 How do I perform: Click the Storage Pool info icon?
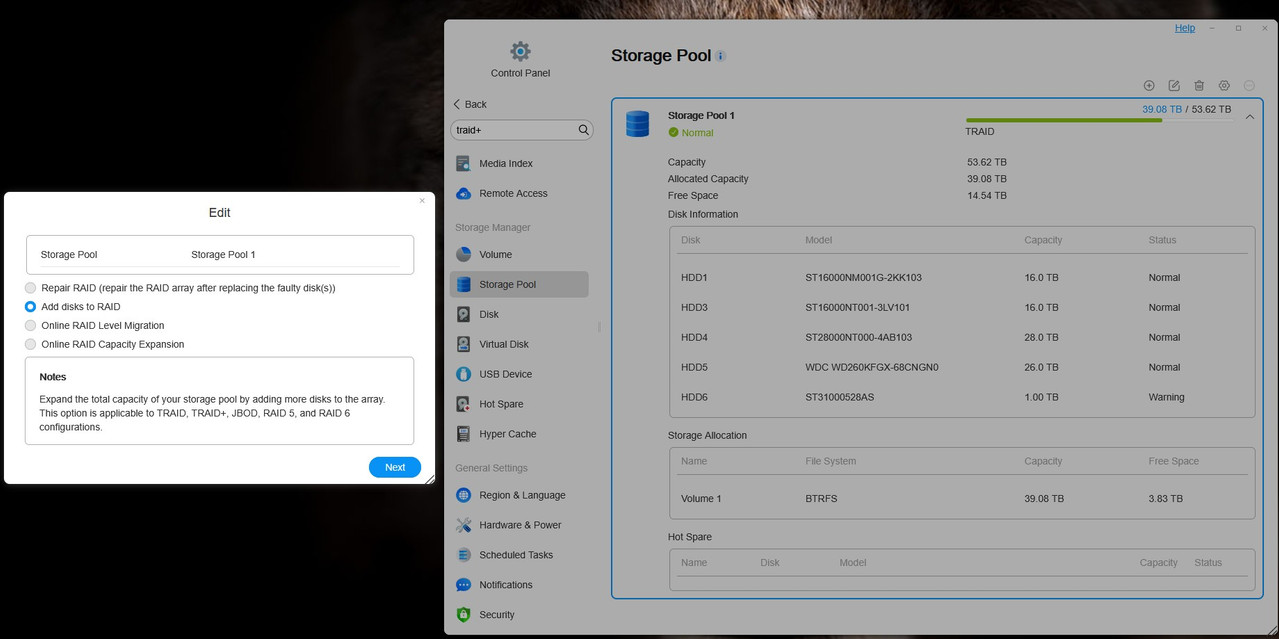click(721, 56)
